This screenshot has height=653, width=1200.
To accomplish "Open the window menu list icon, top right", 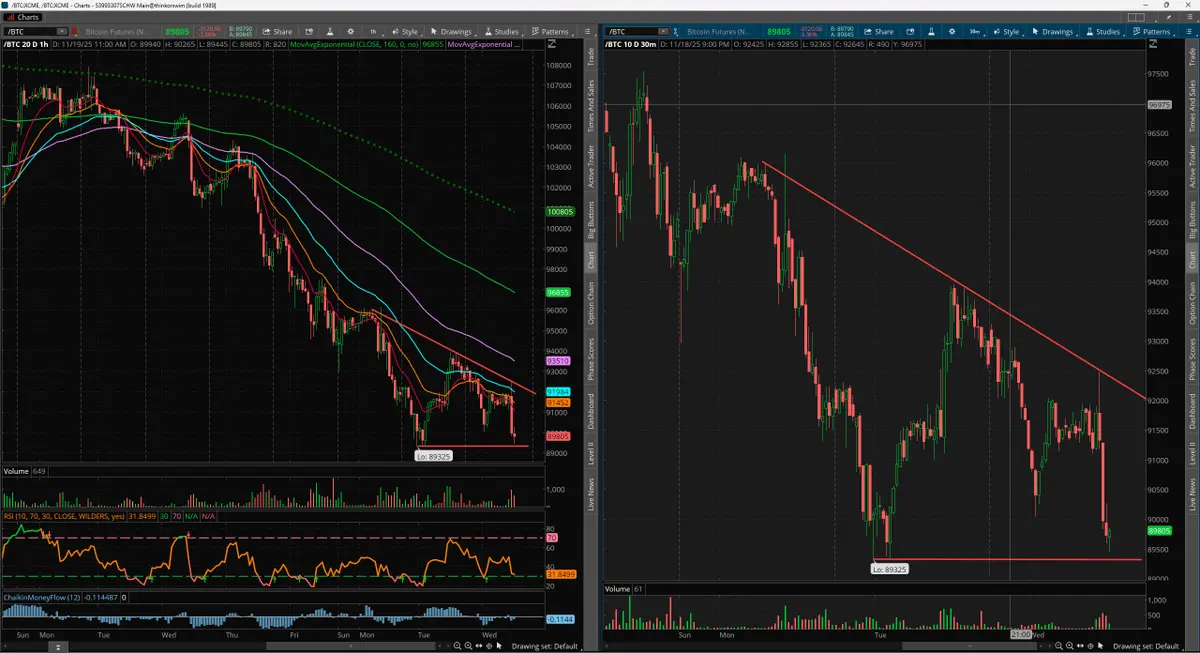I will [x=1189, y=16].
